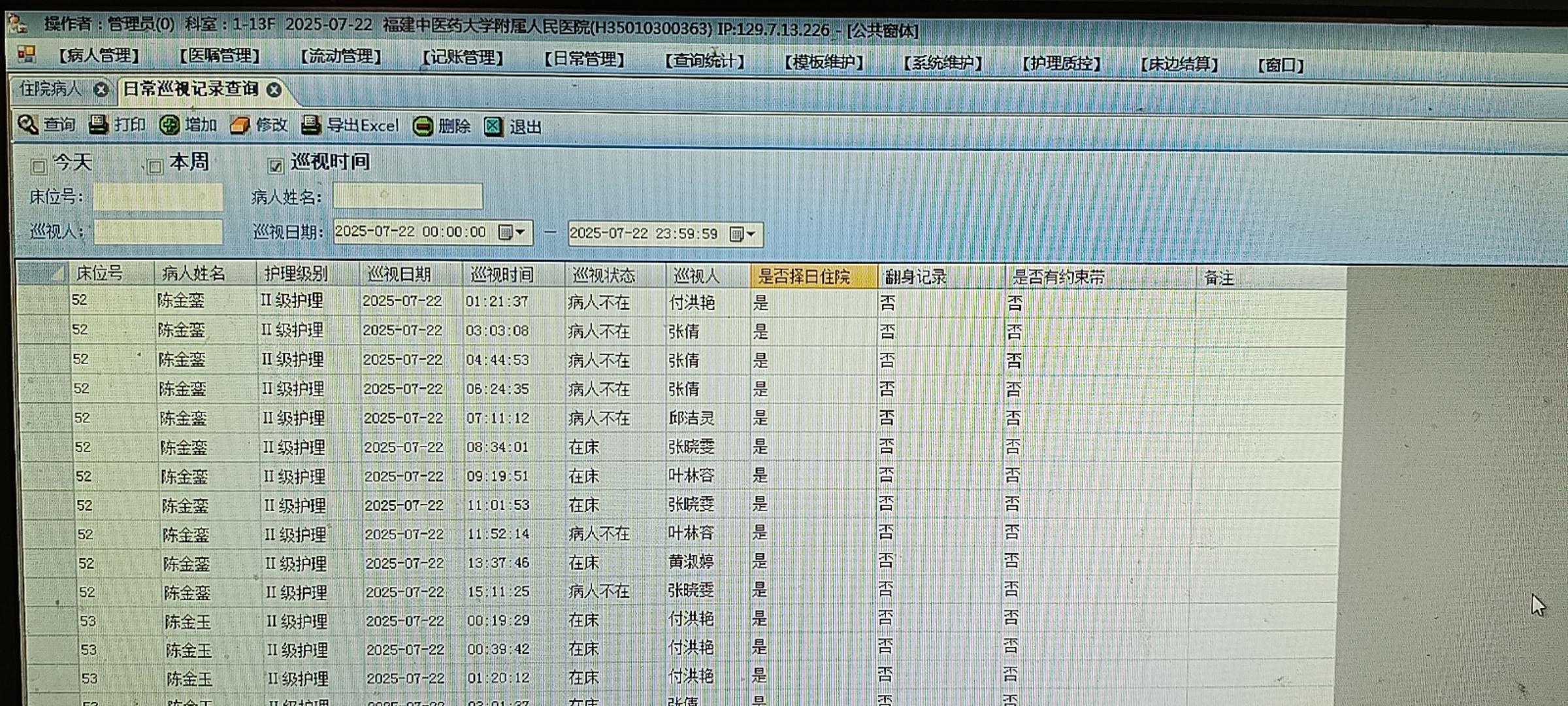Enable the 本周 checkbox
The width and height of the screenshot is (1568, 706).
click(155, 167)
